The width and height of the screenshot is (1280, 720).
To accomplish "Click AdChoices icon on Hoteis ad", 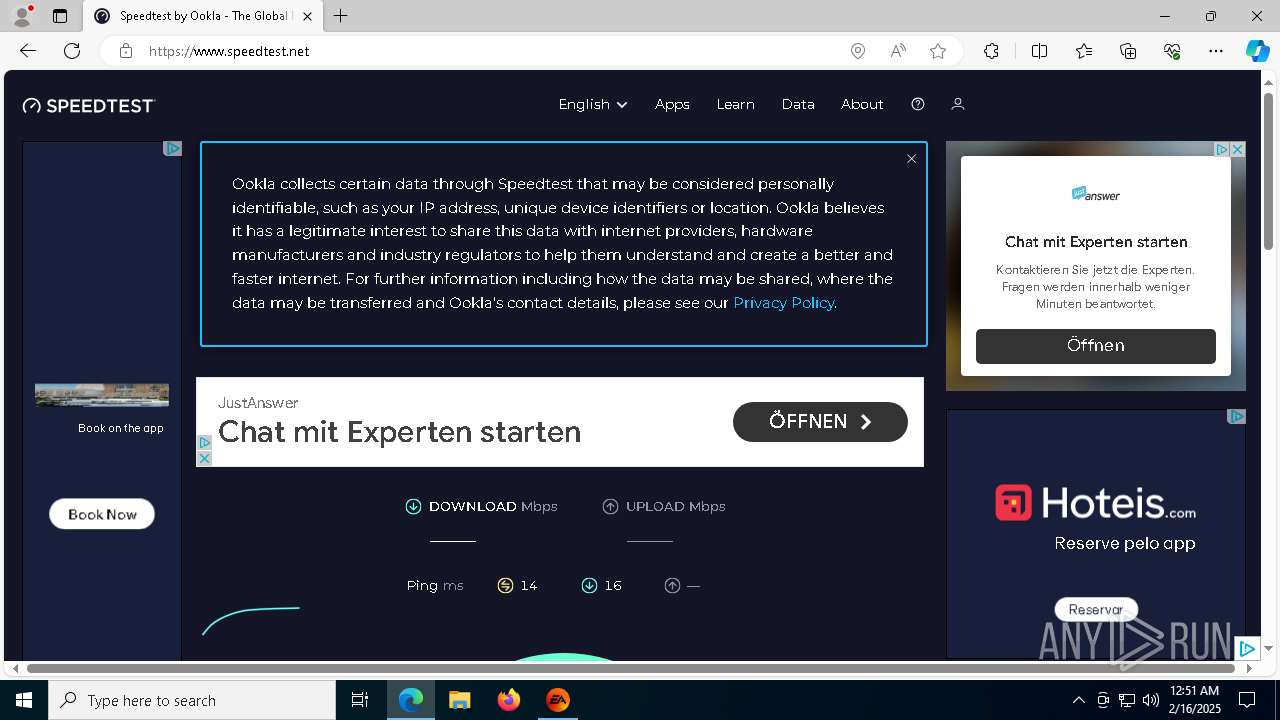I will tap(1237, 416).
